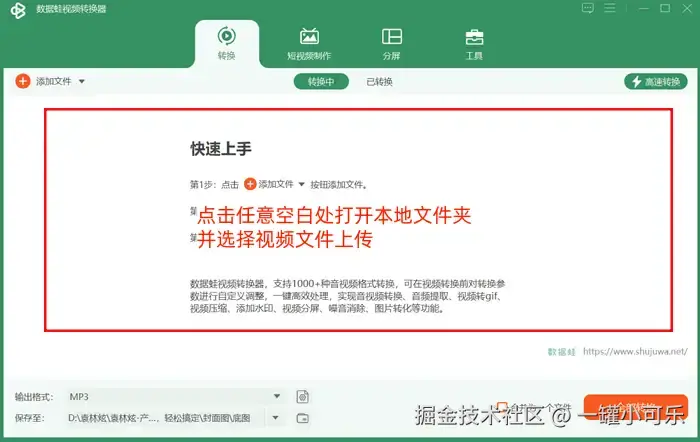Expand the 保存至 path dropdown arrow

click(275, 418)
